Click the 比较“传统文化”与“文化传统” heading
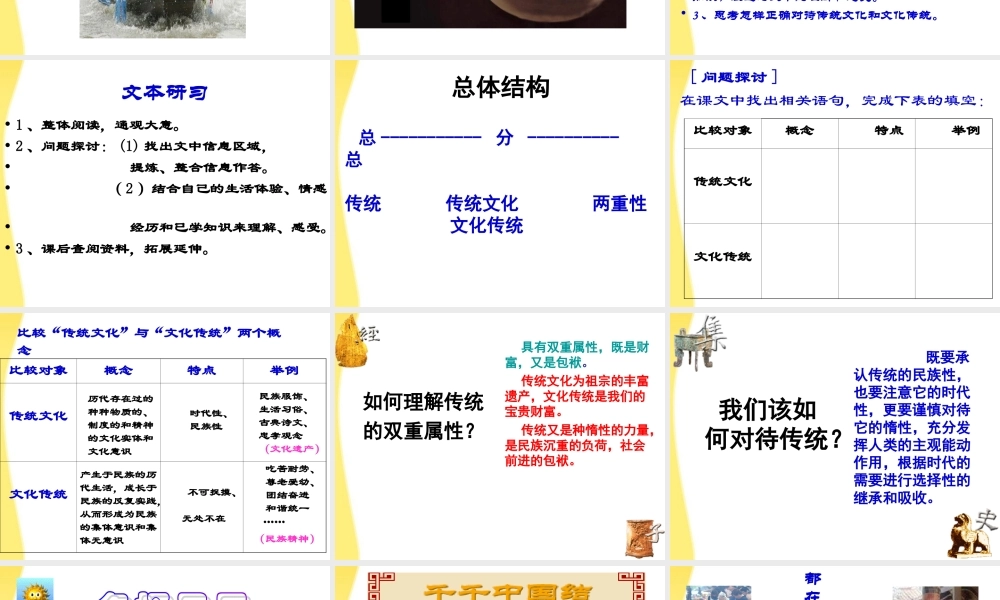The image size is (1000, 600). point(149,340)
